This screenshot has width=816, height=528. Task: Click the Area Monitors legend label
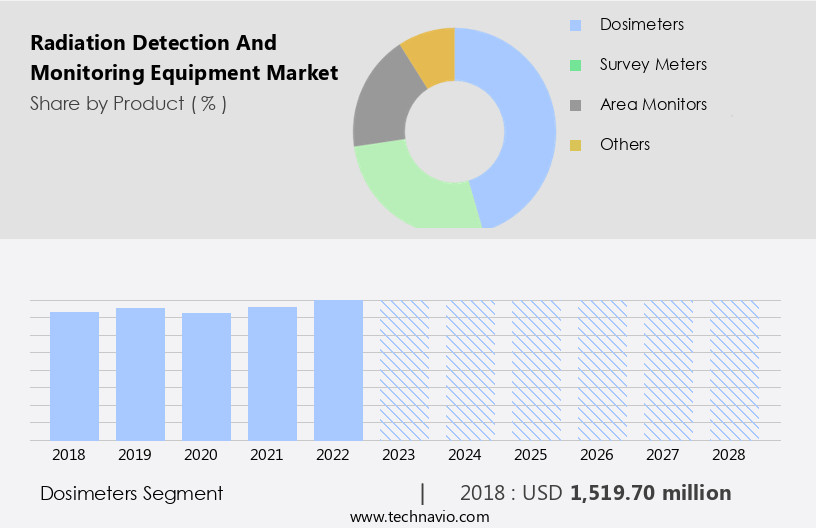click(x=653, y=105)
